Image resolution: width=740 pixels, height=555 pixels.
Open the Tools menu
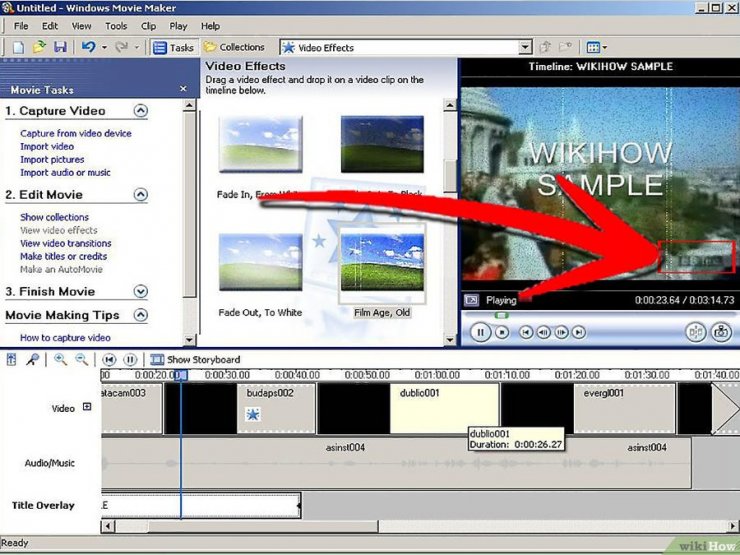116,26
